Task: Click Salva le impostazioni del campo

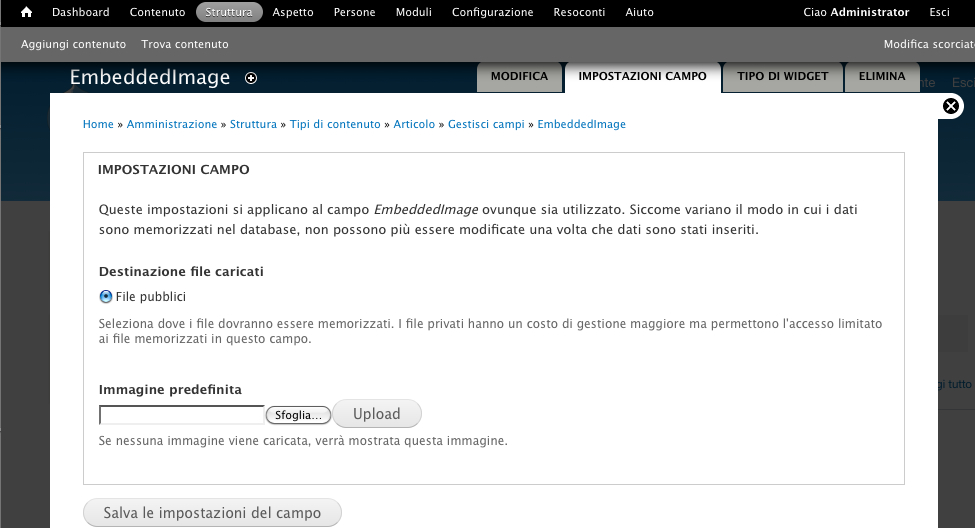Action: 212,512
